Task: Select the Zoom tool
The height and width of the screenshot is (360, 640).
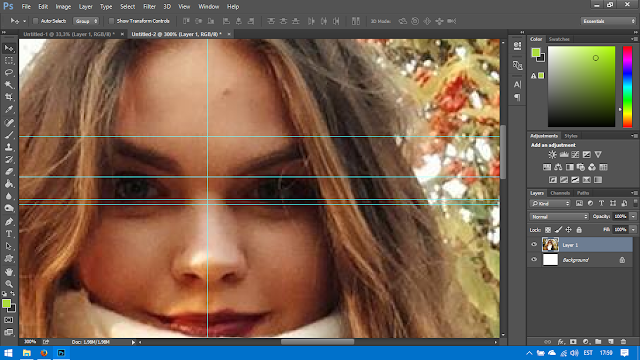Action: [9, 284]
